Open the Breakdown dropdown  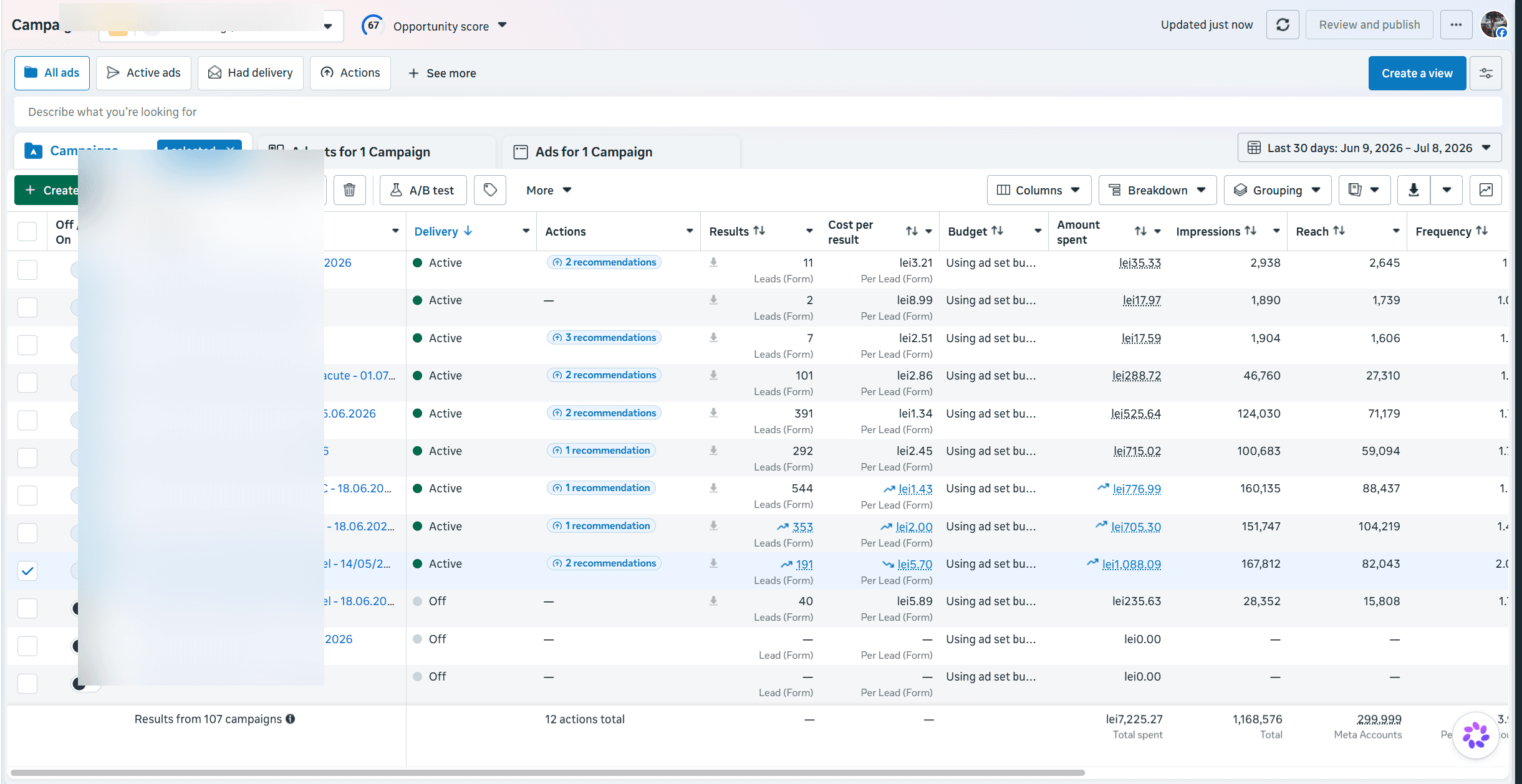click(1157, 190)
